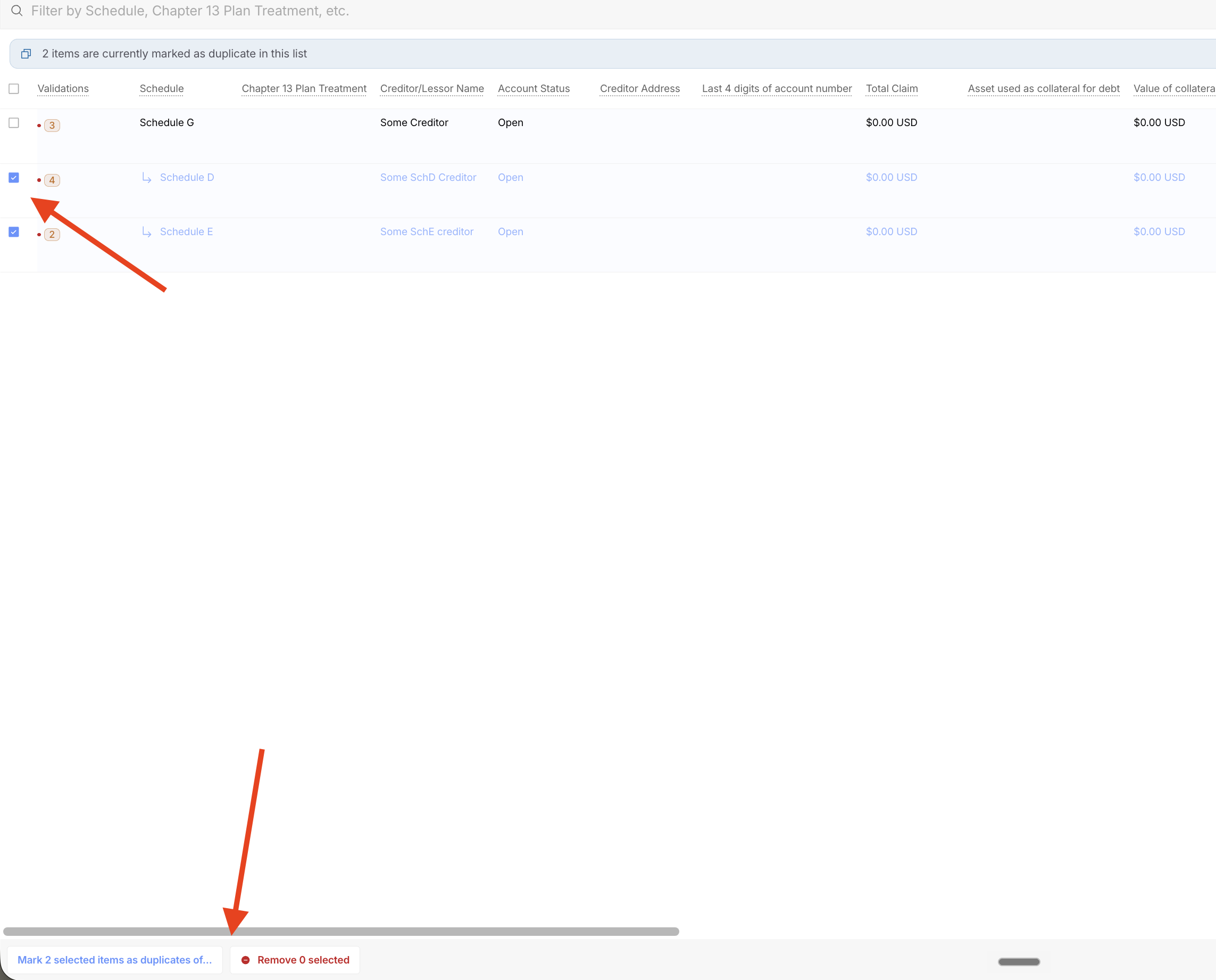Click the Value of collateral header

1175,89
